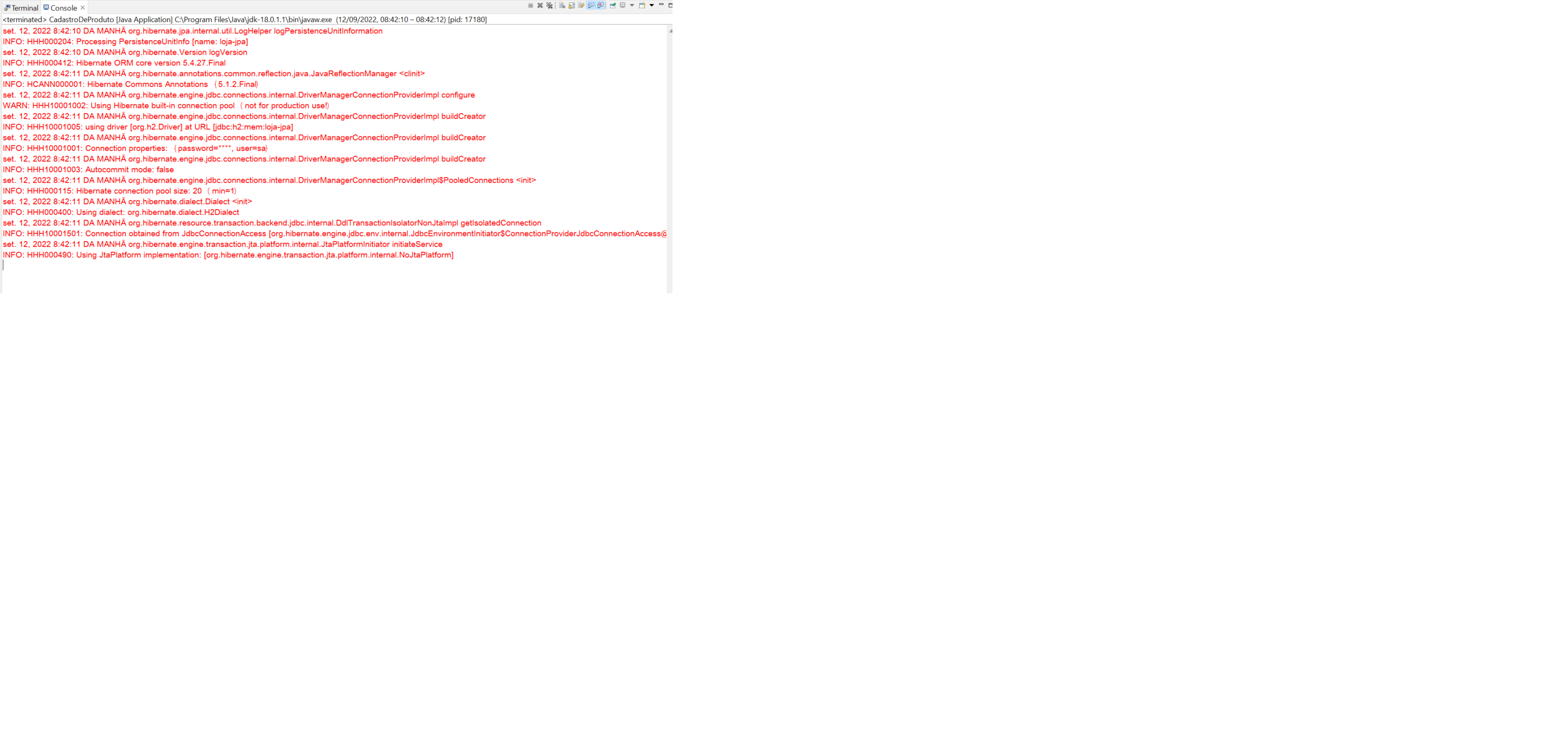Click scrollbar up arrow in console
The width and height of the screenshot is (1568, 745).
670,31
